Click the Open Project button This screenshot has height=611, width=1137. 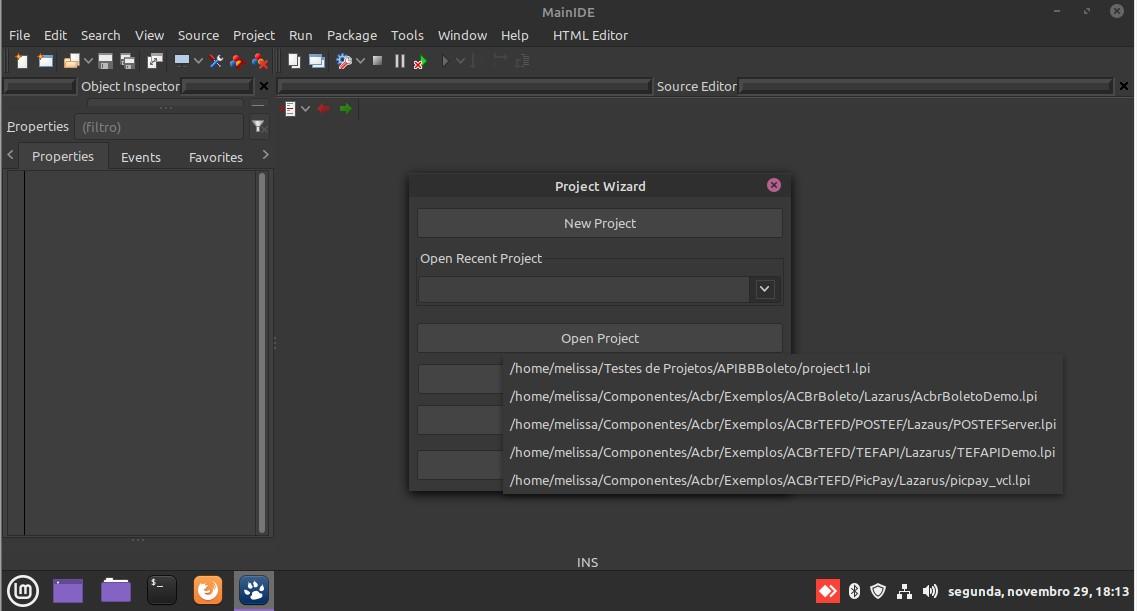(x=600, y=338)
